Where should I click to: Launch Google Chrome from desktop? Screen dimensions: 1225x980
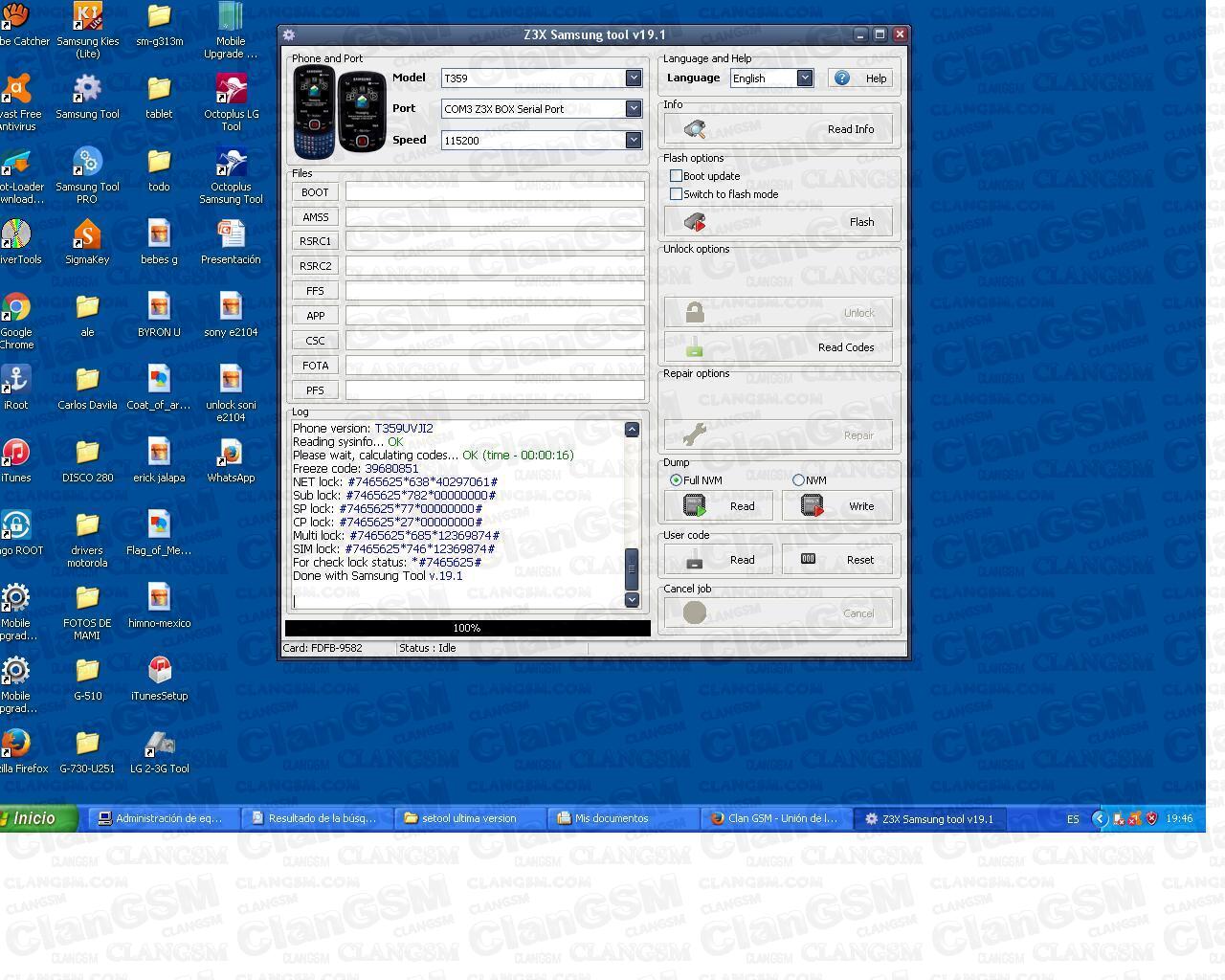16,320
